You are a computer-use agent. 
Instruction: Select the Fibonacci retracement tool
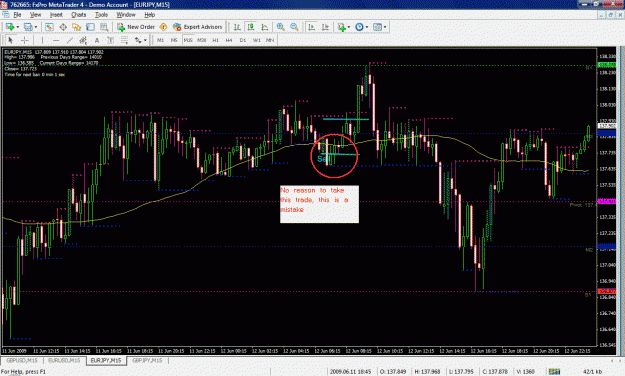coord(124,40)
